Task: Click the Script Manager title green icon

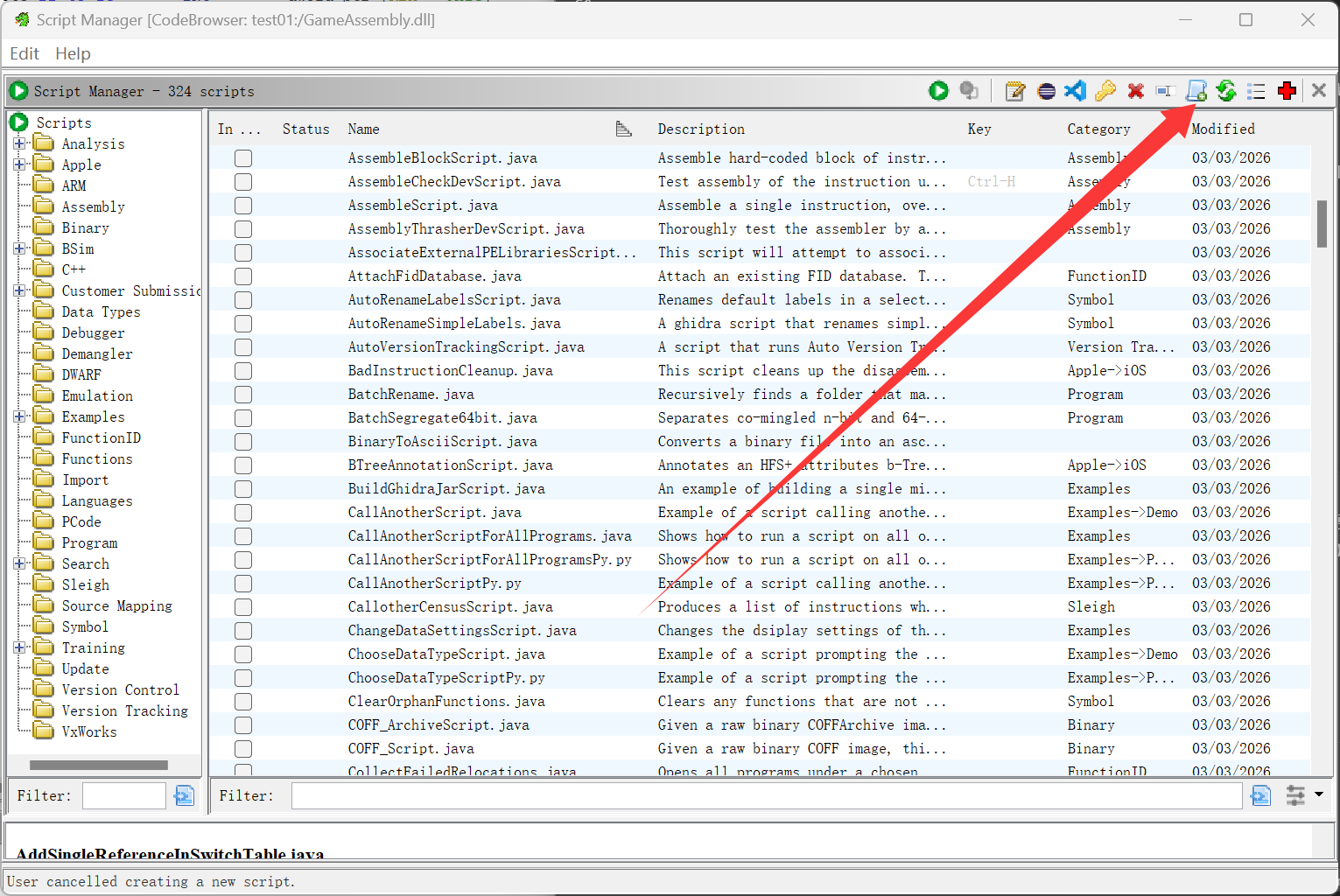Action: pyautogui.click(x=19, y=91)
